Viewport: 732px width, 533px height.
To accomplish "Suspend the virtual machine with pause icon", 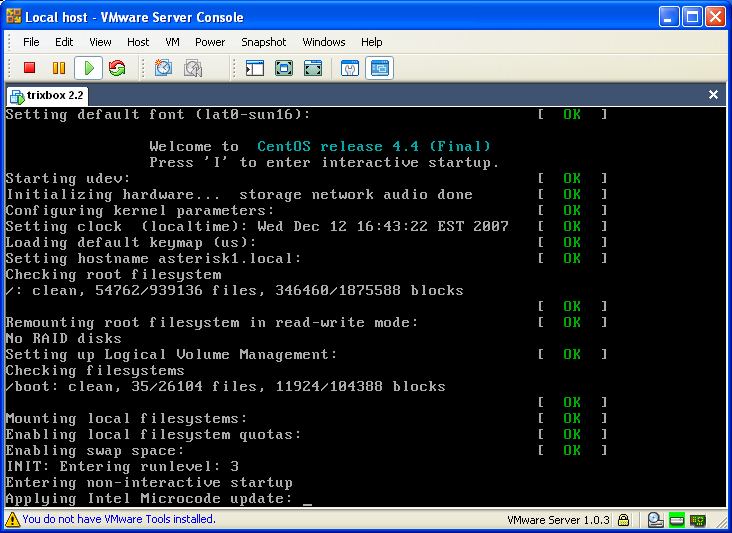I will coord(59,68).
